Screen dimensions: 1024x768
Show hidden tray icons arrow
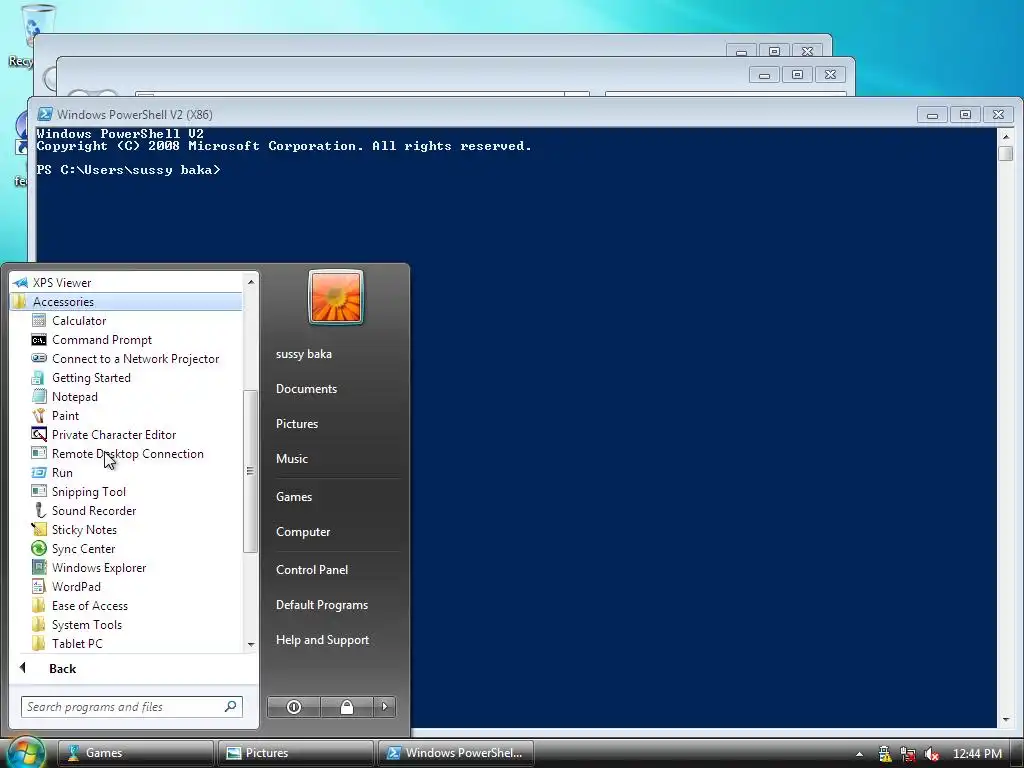pos(859,754)
